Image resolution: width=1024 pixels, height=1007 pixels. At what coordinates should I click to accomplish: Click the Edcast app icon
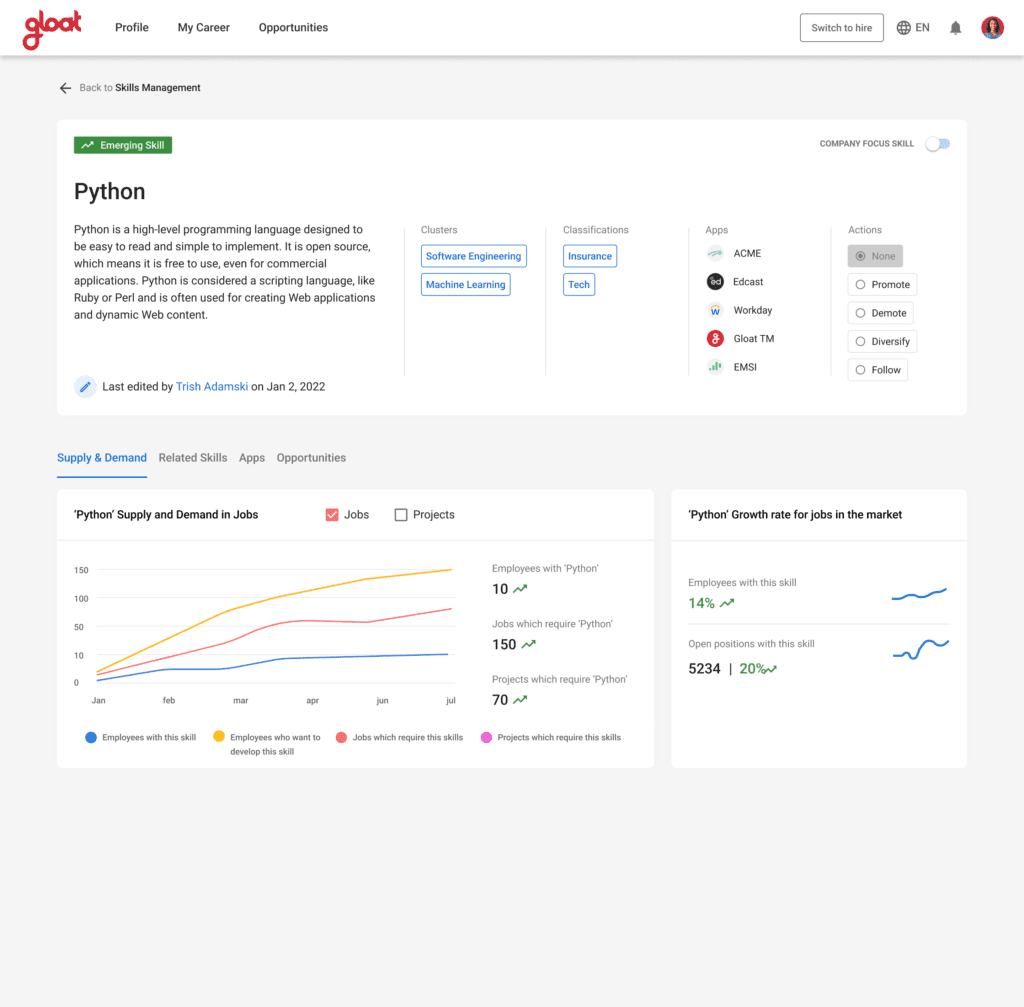pos(715,281)
